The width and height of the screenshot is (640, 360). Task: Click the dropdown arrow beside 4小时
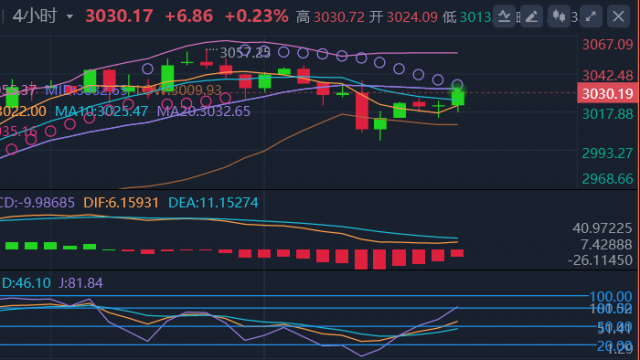pos(70,17)
